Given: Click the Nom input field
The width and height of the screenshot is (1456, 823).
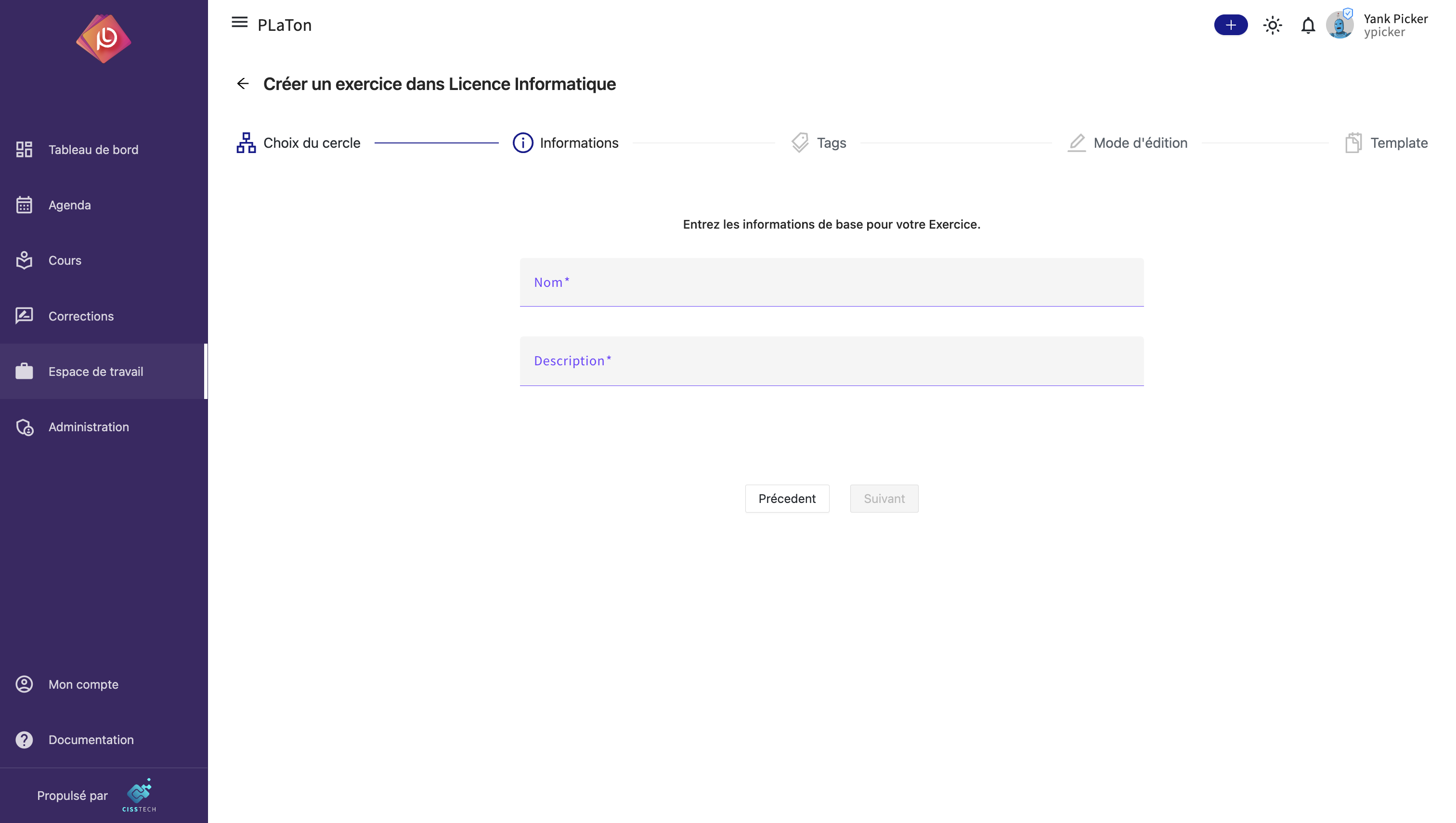Looking at the screenshot, I should [831, 282].
